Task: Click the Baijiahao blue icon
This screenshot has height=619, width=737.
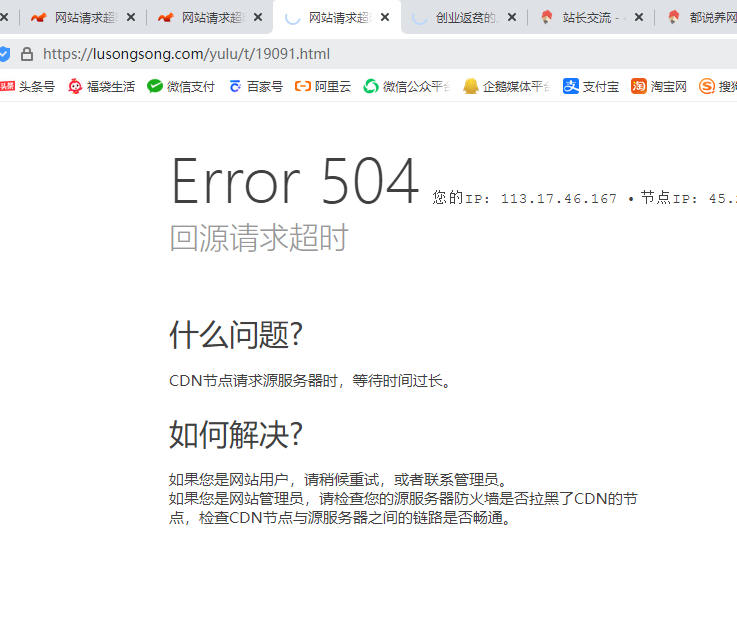Action: (235, 86)
